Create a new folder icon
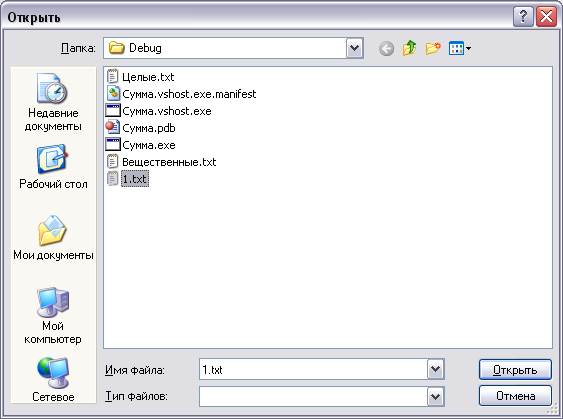The width and height of the screenshot is (563, 419). pos(433,48)
